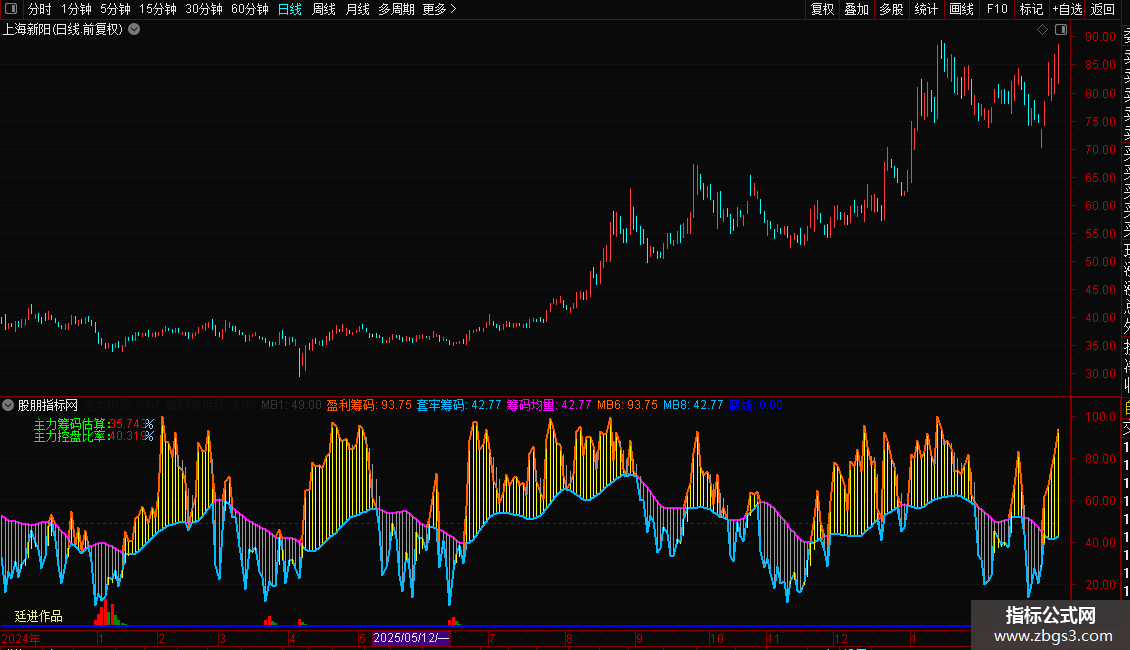This screenshot has width=1130, height=650.
Task: Expand the 更多 more periods menu
Action: click(x=440, y=9)
